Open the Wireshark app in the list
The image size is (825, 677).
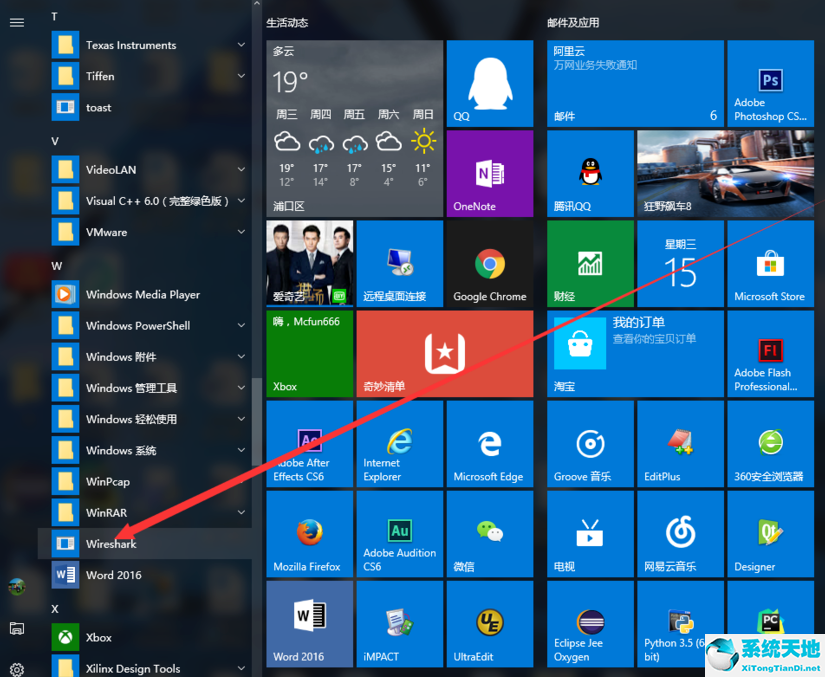tap(110, 544)
